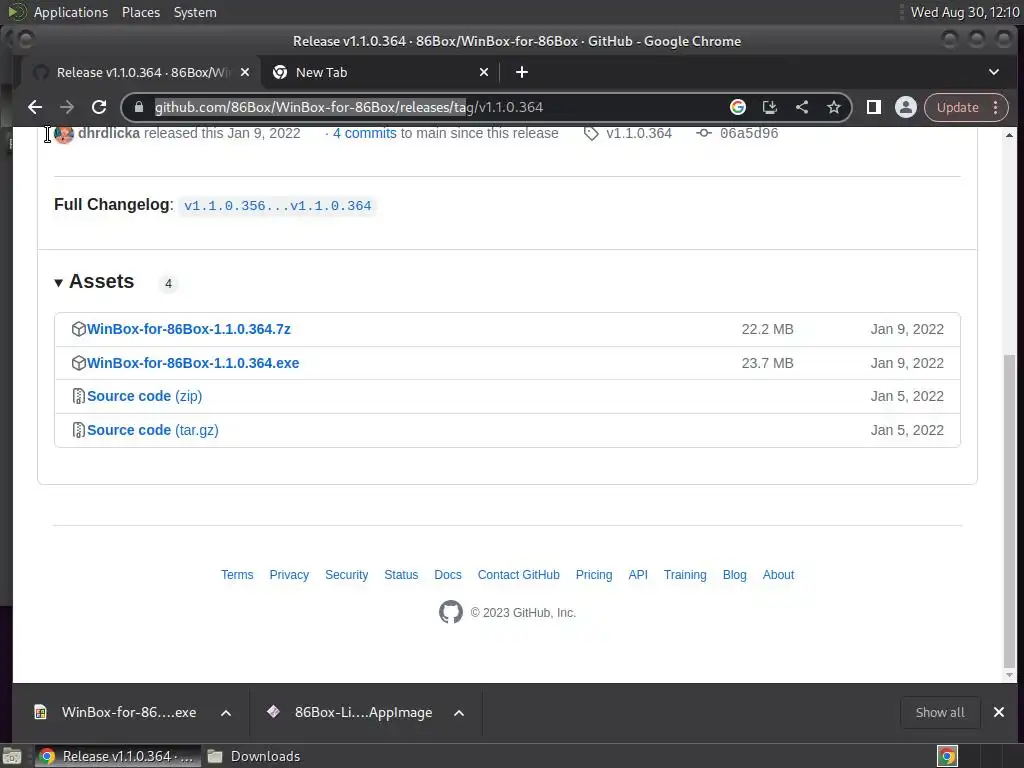Open a new tab with plus button
This screenshot has width=1024, height=768.
(x=522, y=72)
